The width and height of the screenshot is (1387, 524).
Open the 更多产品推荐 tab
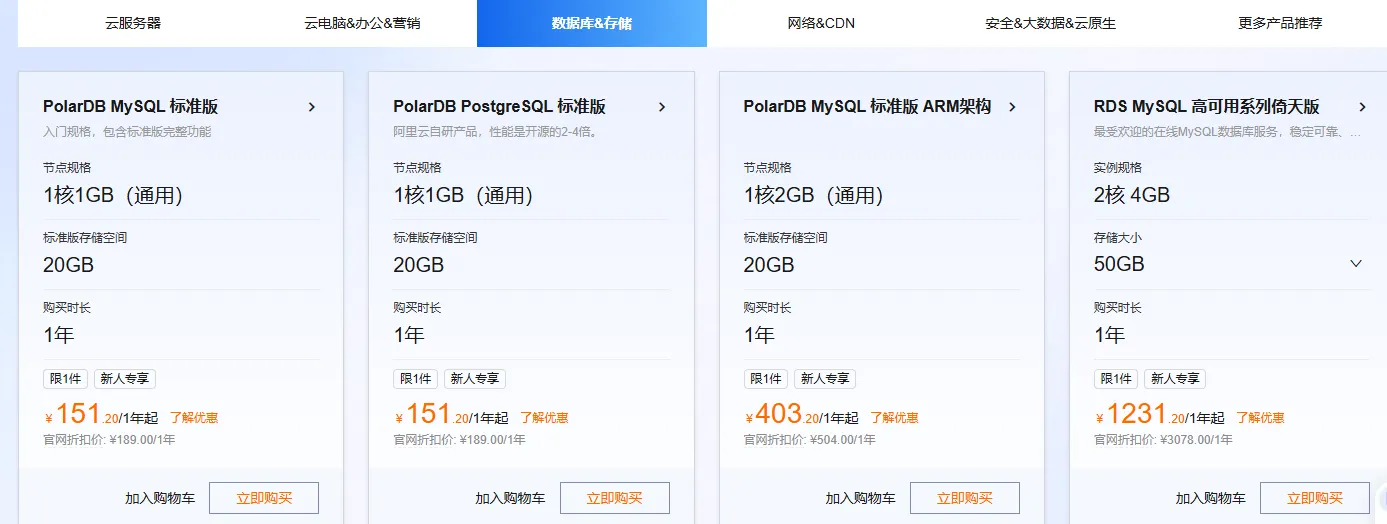pyautogui.click(x=1280, y=23)
